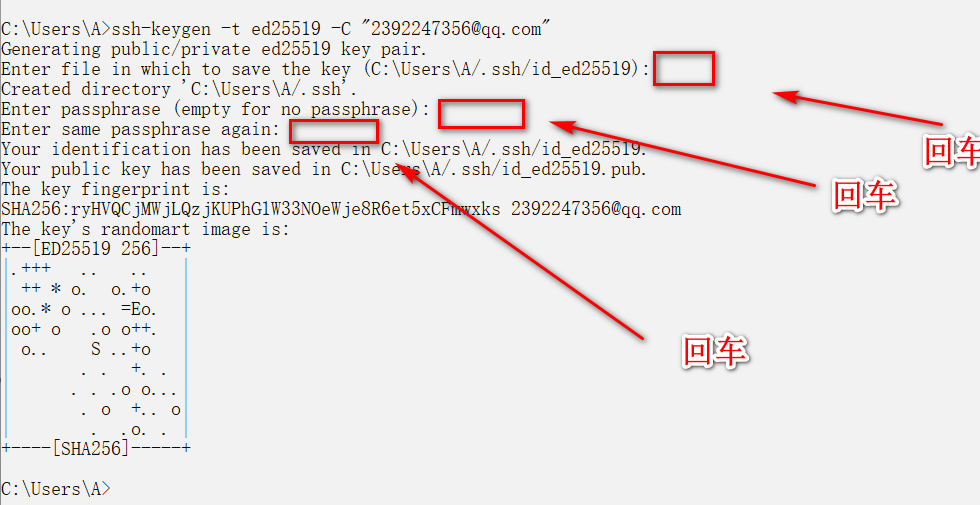Click the 2392247356@qq.com text in the fingerprint line
Screen dimensions: 980x505
pyautogui.click(x=596, y=209)
